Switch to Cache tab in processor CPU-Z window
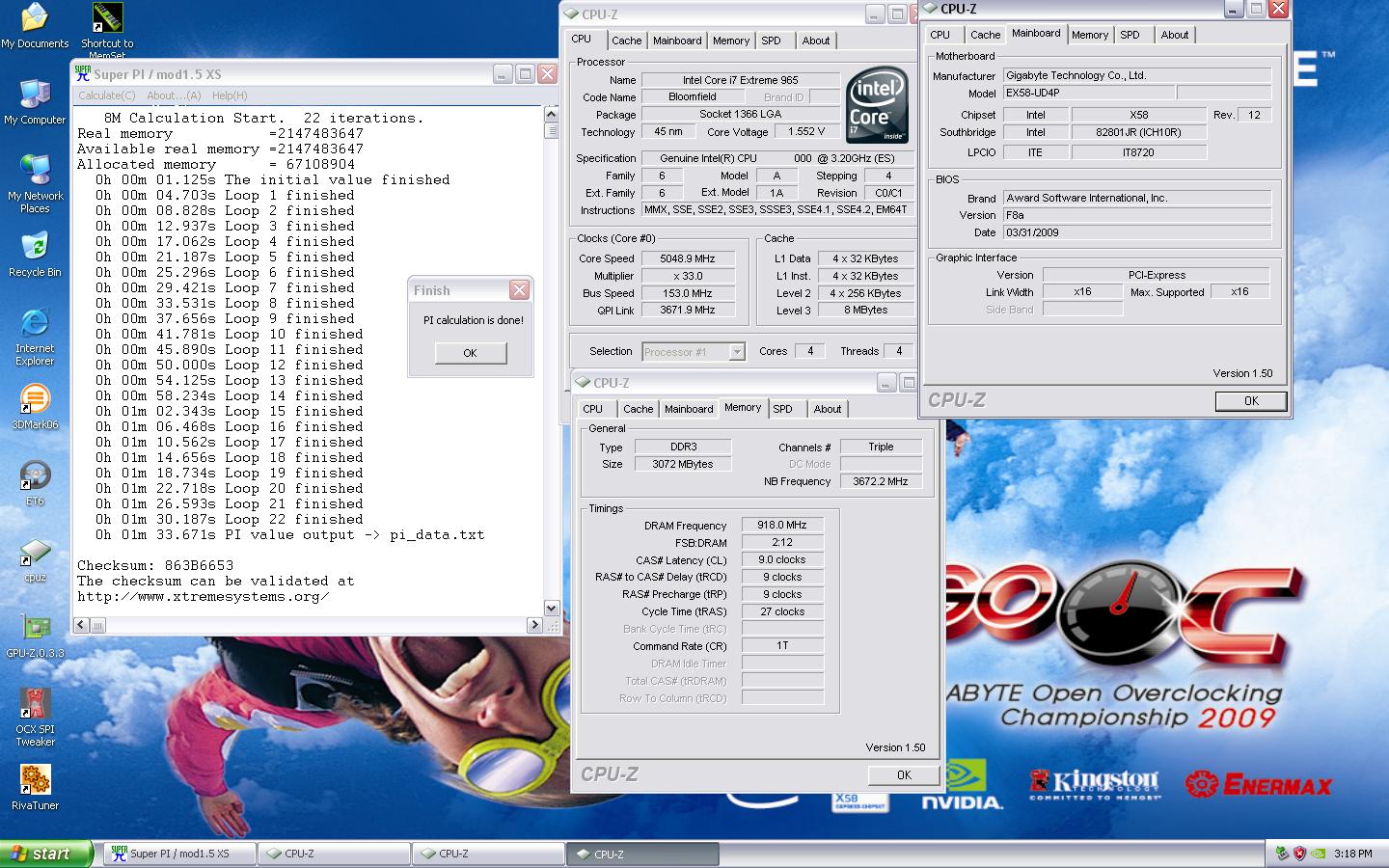Viewport: 1389px width, 868px height. coord(626,41)
